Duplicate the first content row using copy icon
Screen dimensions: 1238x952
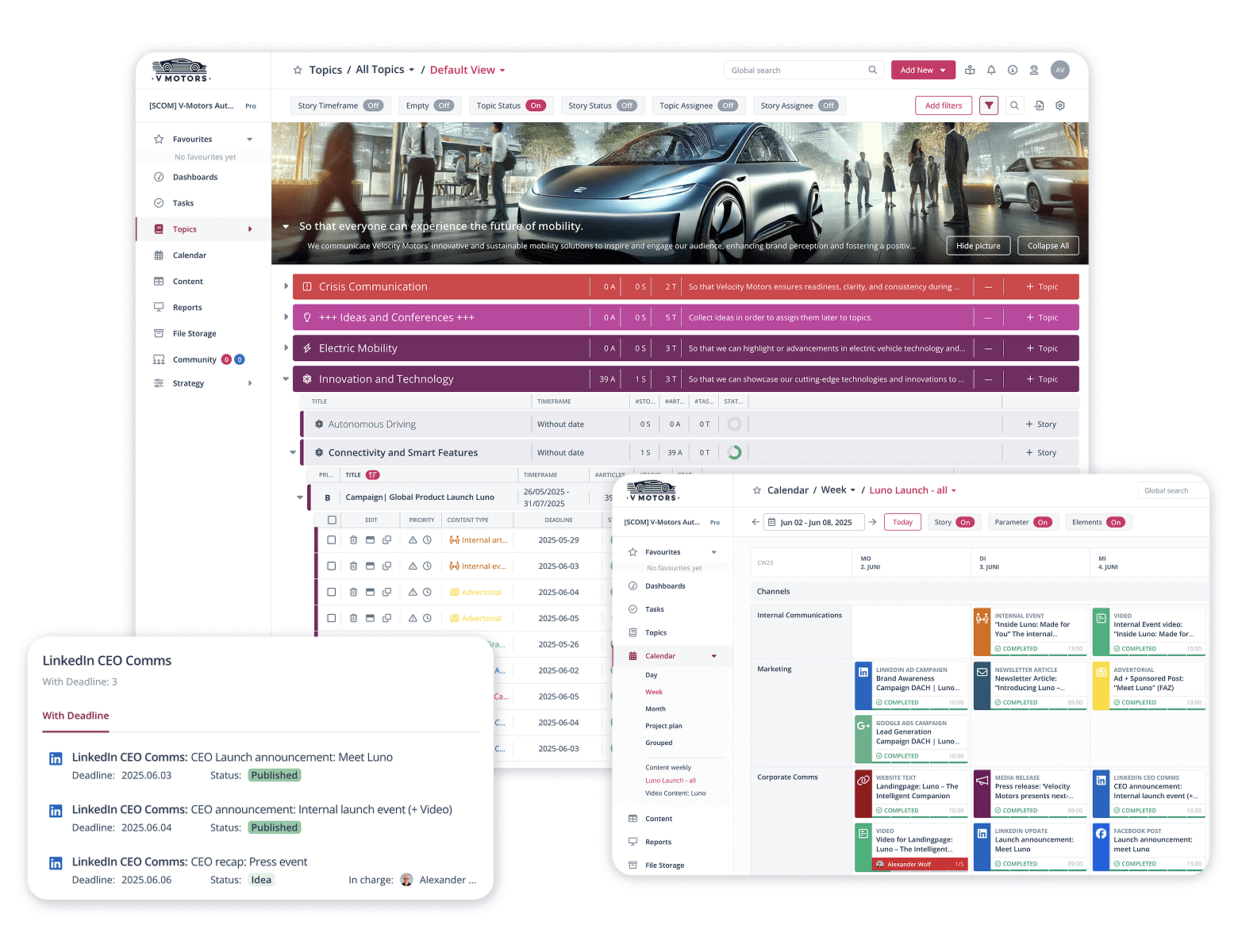[387, 539]
